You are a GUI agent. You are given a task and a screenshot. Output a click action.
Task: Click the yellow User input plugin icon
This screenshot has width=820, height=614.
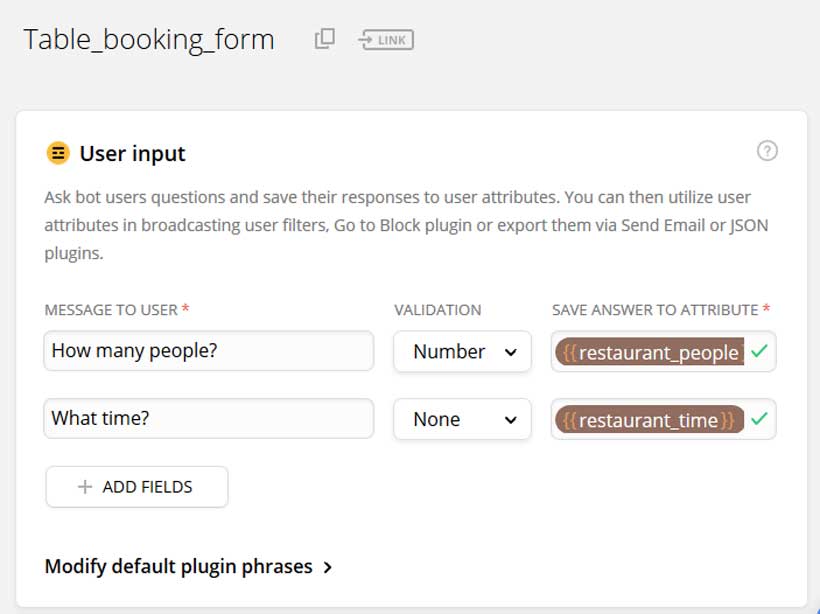(x=58, y=153)
